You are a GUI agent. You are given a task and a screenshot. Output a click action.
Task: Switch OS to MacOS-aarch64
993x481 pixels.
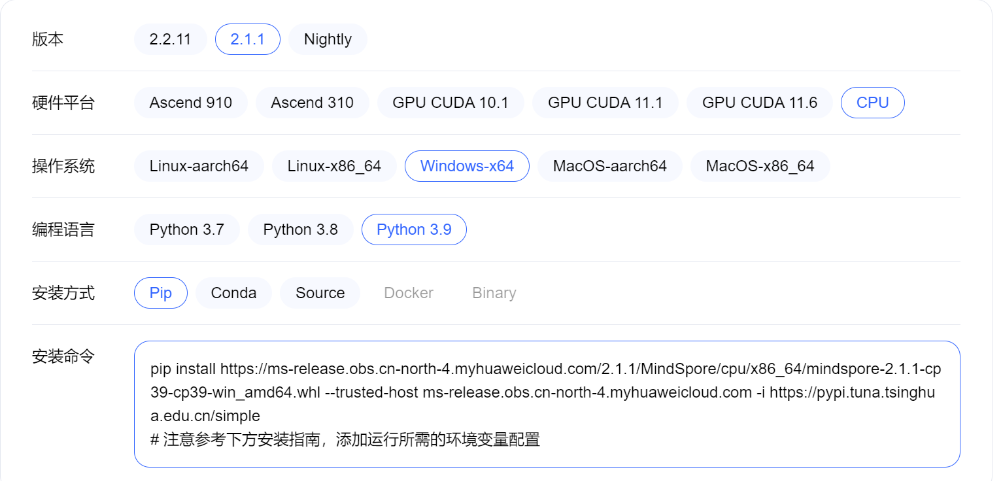point(610,166)
